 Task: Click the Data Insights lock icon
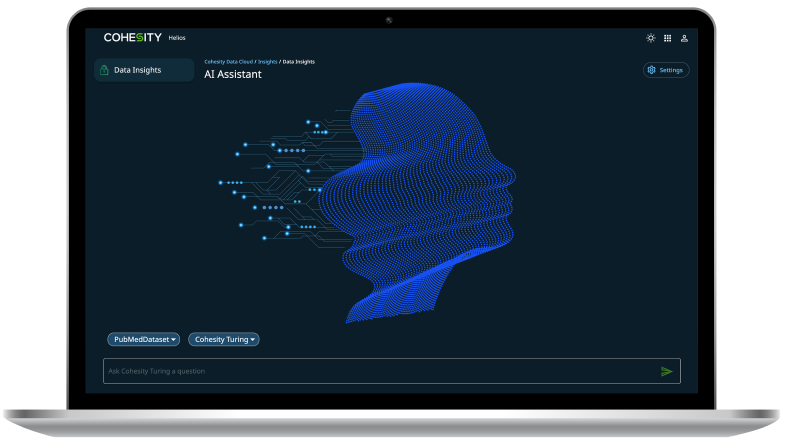pyautogui.click(x=104, y=70)
